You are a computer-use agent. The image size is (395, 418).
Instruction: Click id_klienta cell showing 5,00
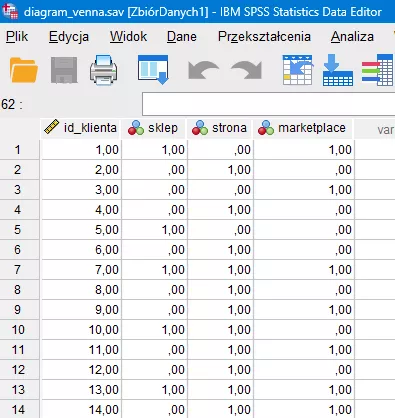click(81, 230)
